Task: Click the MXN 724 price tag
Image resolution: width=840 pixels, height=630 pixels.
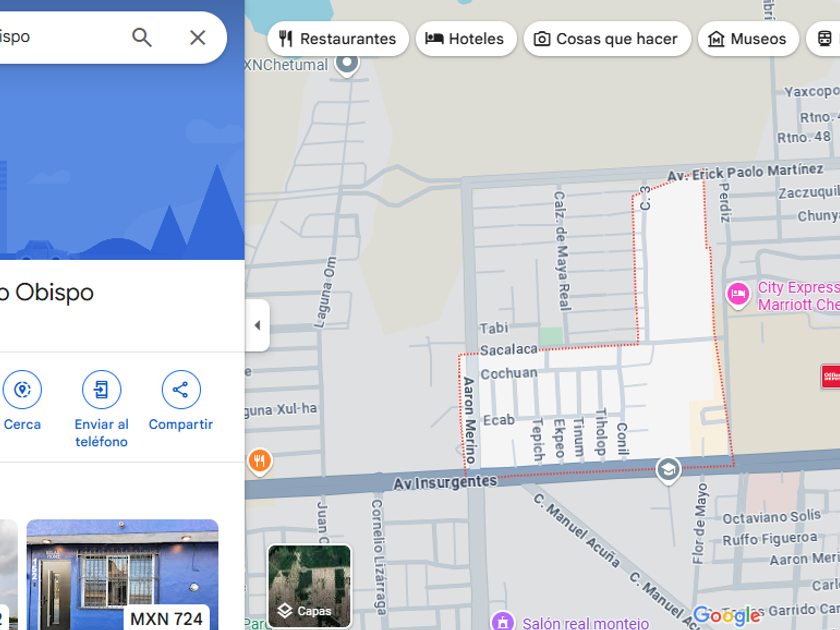Action: tap(167, 619)
